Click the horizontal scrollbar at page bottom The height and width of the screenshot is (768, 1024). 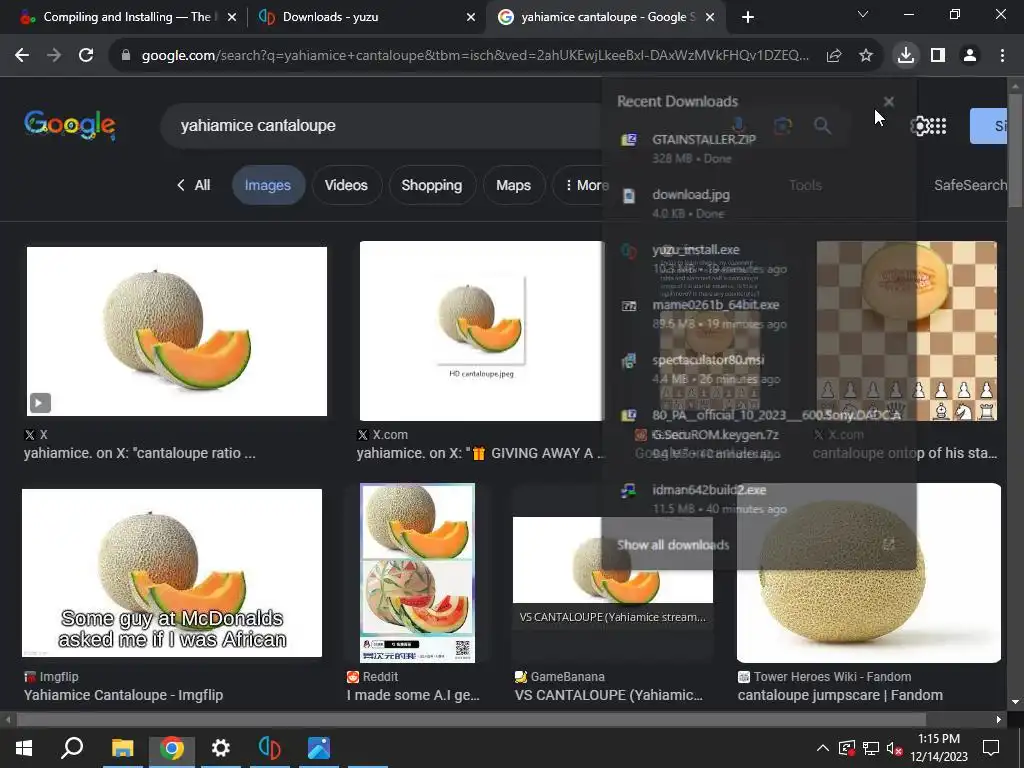(470, 720)
